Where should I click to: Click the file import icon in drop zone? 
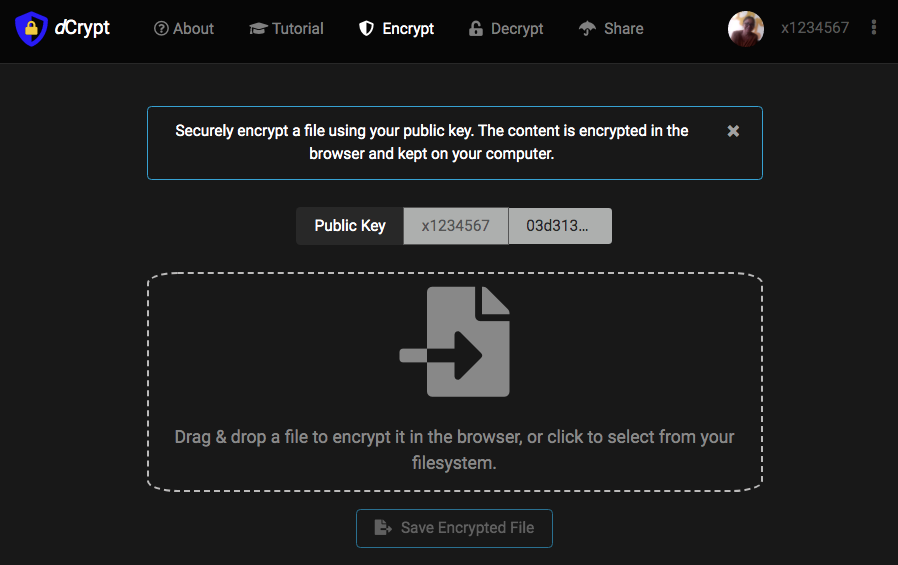(x=455, y=342)
